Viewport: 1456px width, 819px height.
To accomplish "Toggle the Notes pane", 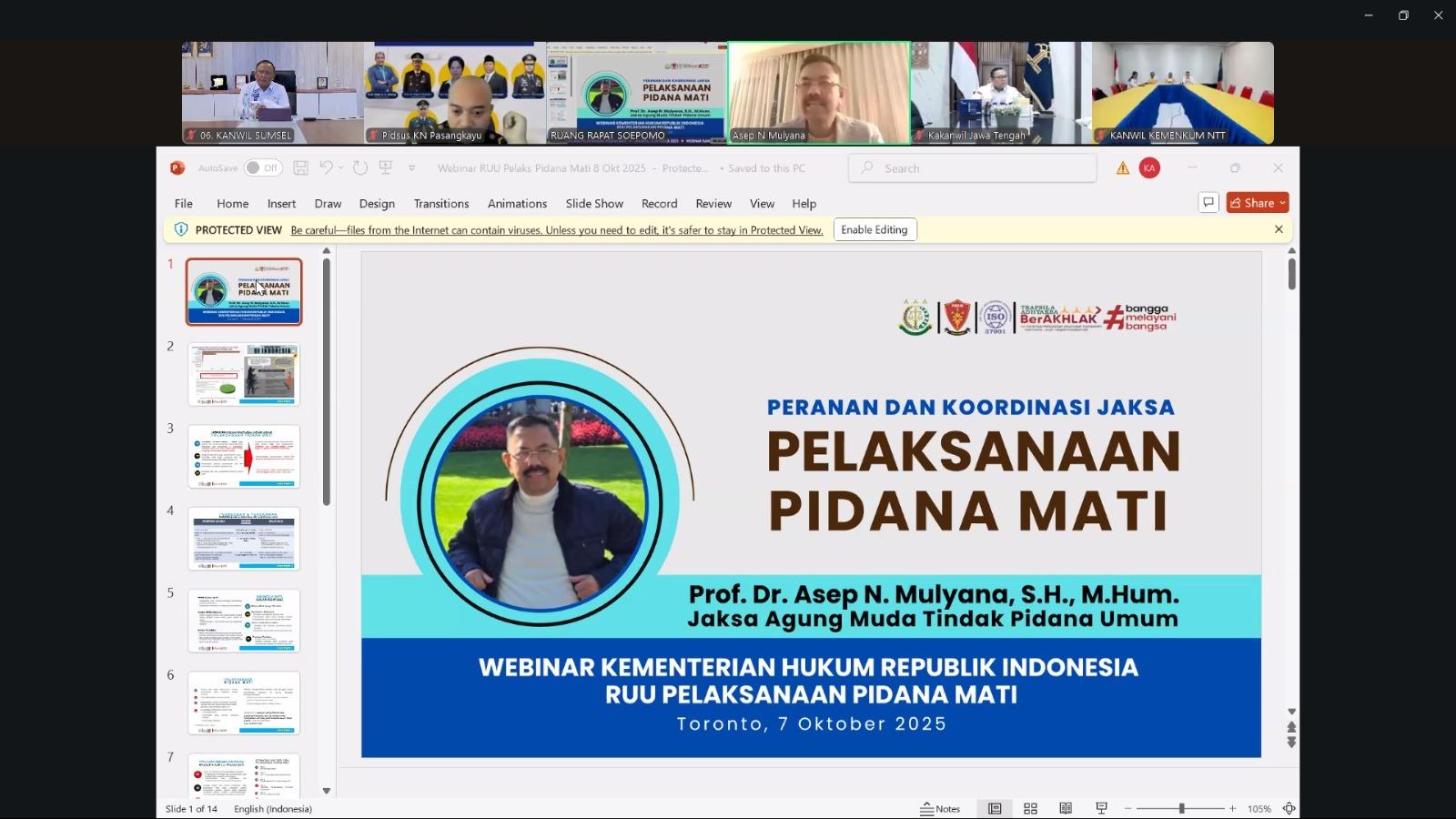I will [x=940, y=808].
